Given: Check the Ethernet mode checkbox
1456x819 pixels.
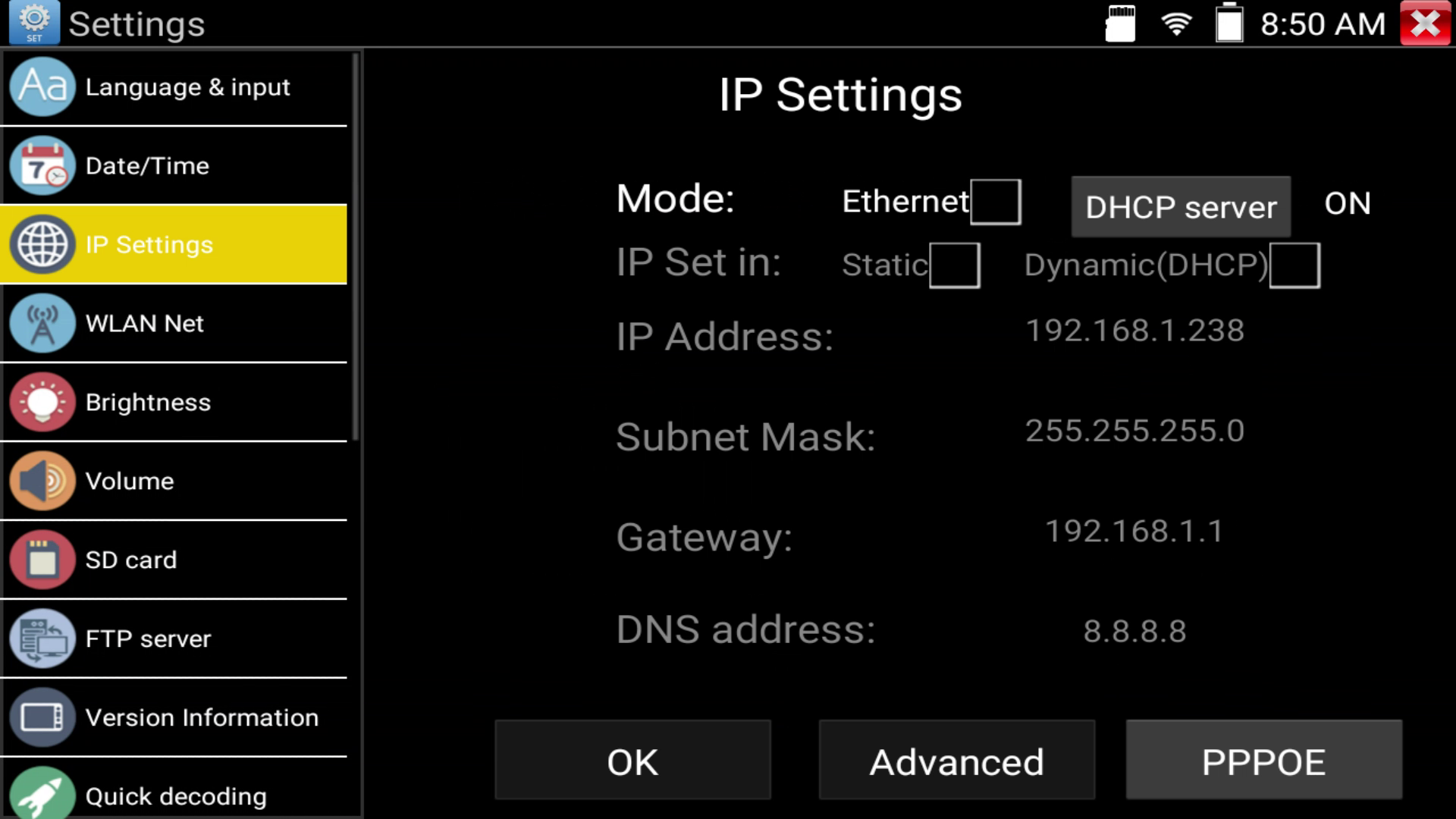Looking at the screenshot, I should 996,202.
